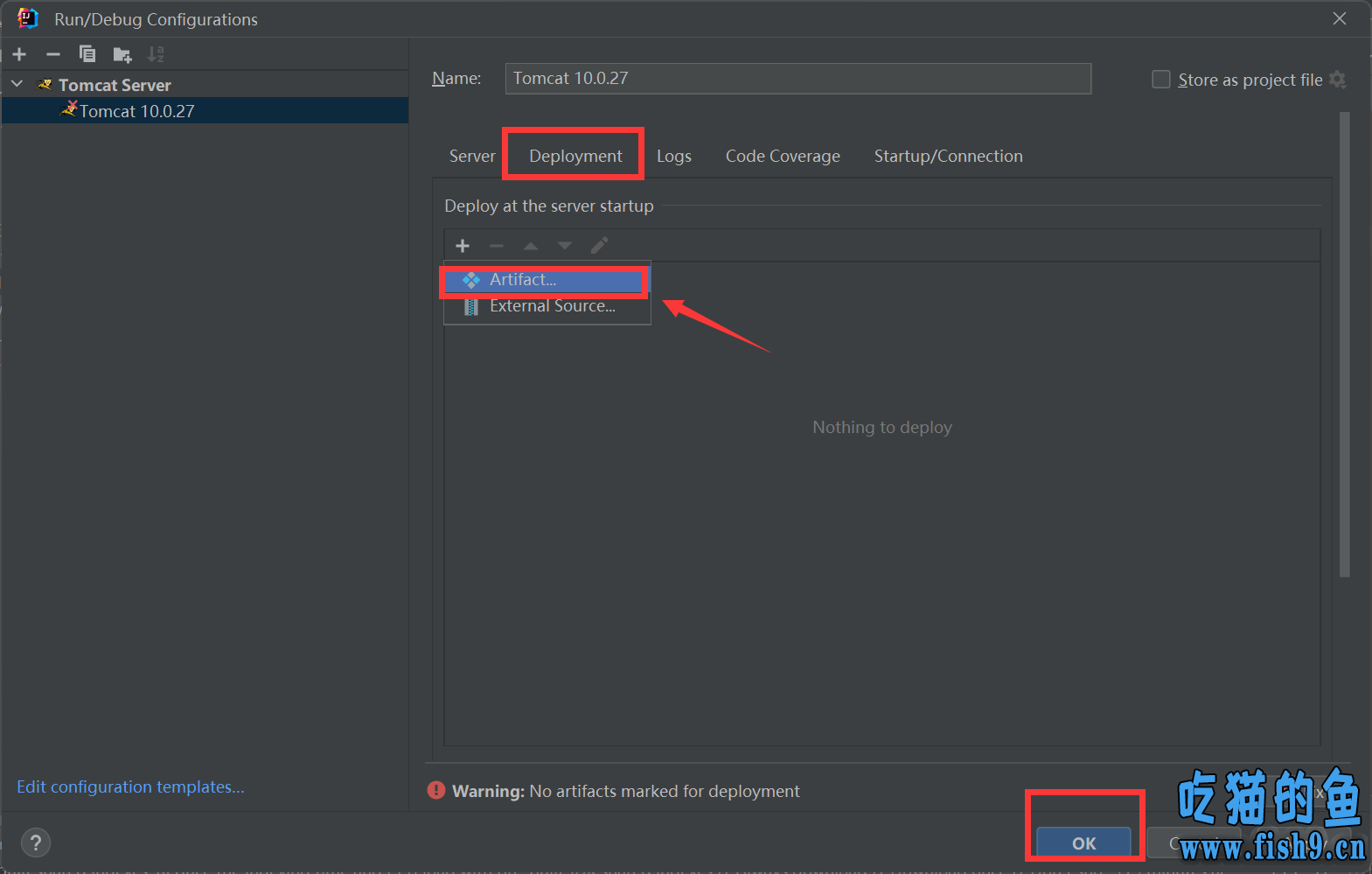
Task: Close the Run/Debug Configurations dialog
Action: (x=1340, y=18)
